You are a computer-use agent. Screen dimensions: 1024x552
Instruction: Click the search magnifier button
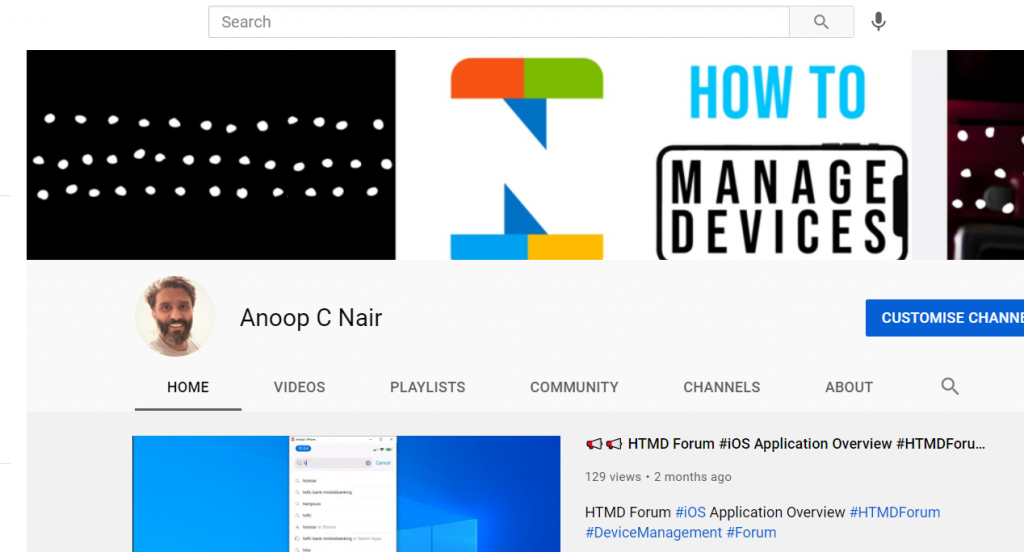coord(821,22)
